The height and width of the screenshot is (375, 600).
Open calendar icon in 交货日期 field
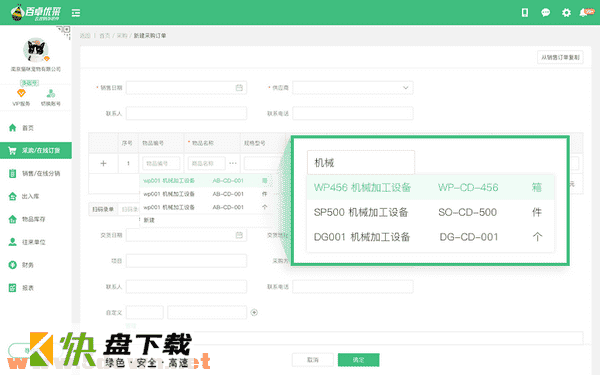pyautogui.click(x=239, y=235)
